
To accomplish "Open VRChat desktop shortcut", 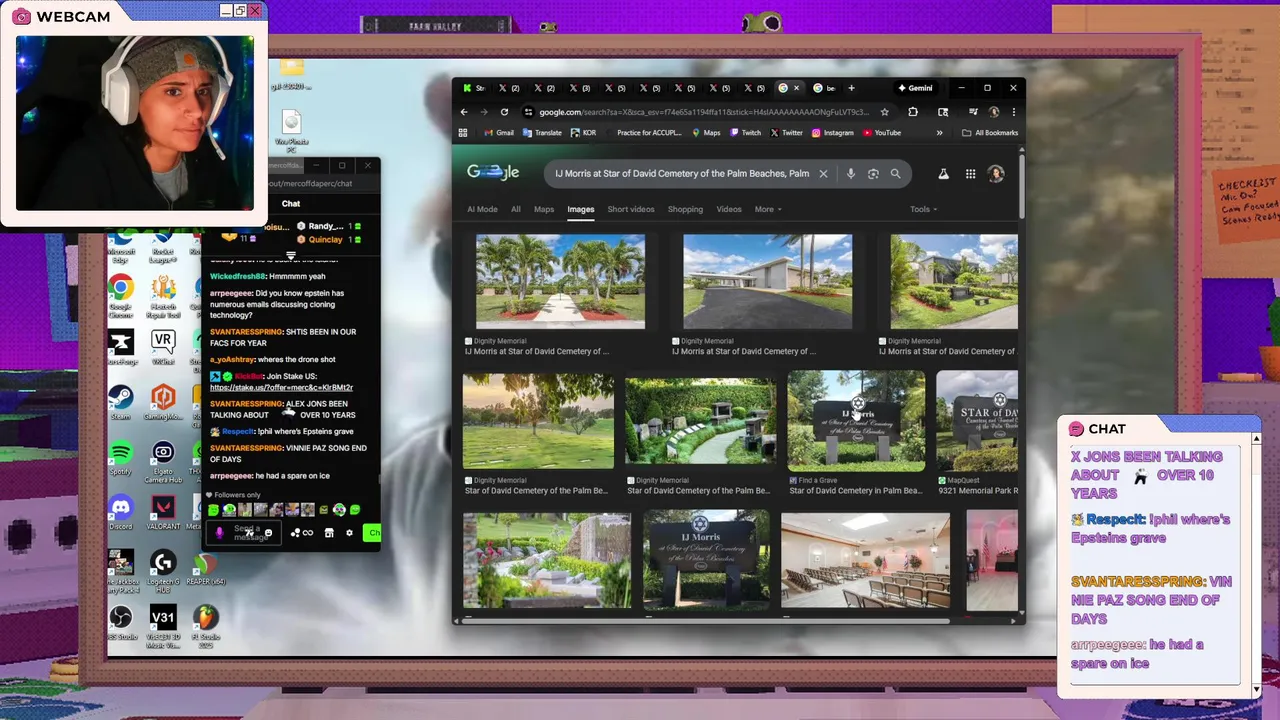I will pos(163,347).
